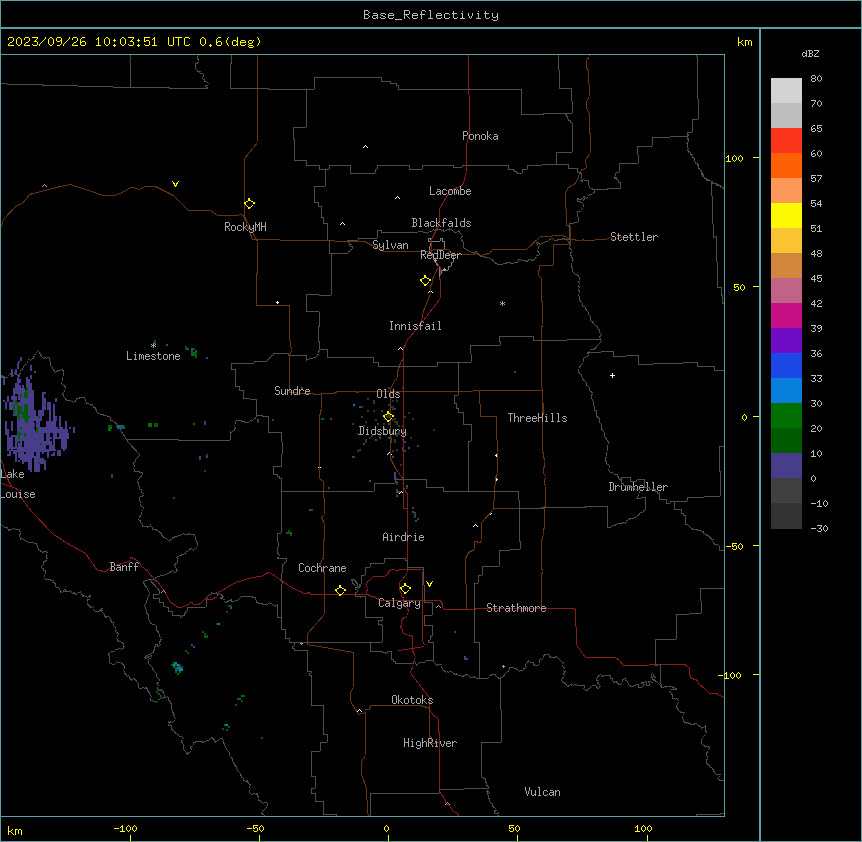Click the Cochrane label
Viewport: 862px width, 842px height.
[x=322, y=568]
